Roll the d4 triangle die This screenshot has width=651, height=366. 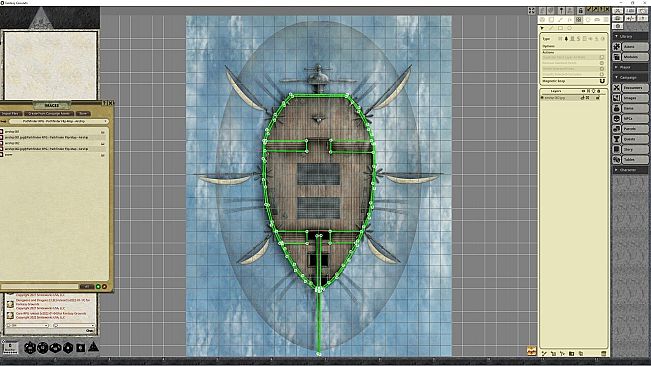[x=93, y=346]
